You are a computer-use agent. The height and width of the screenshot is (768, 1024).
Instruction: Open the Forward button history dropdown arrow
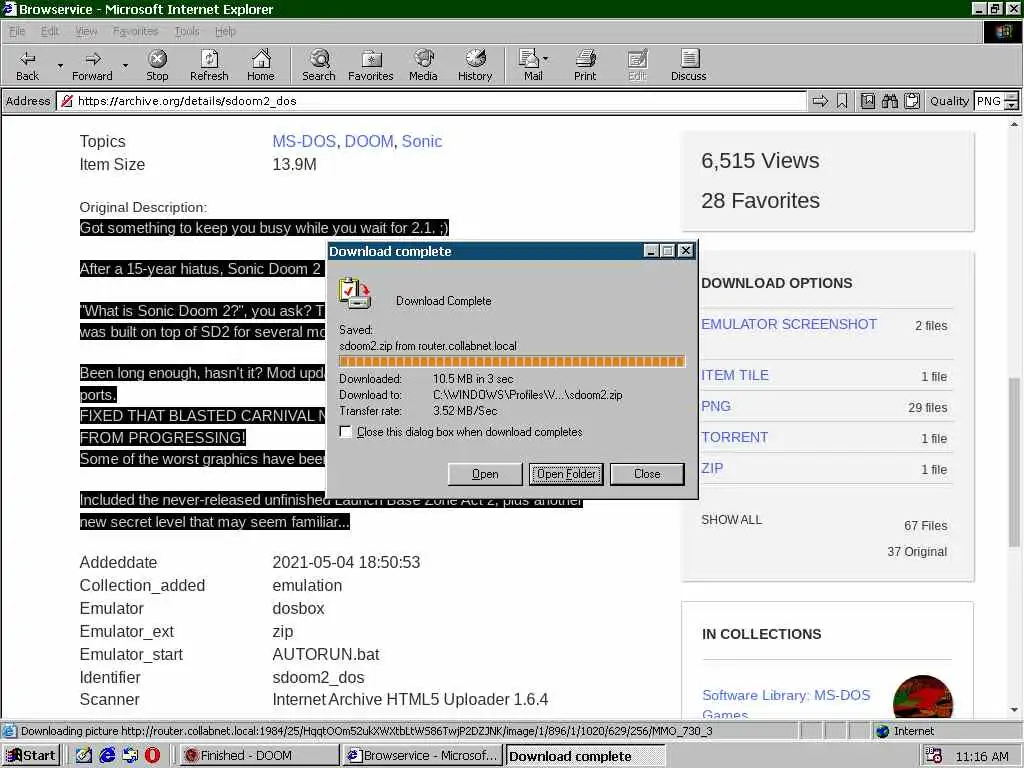(x=125, y=65)
